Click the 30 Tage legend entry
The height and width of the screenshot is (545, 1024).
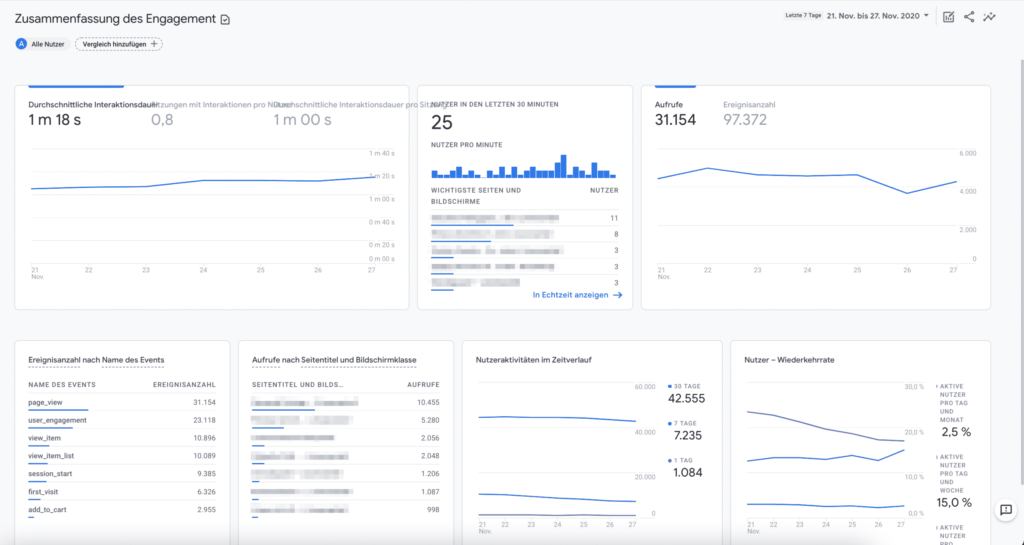(686, 386)
